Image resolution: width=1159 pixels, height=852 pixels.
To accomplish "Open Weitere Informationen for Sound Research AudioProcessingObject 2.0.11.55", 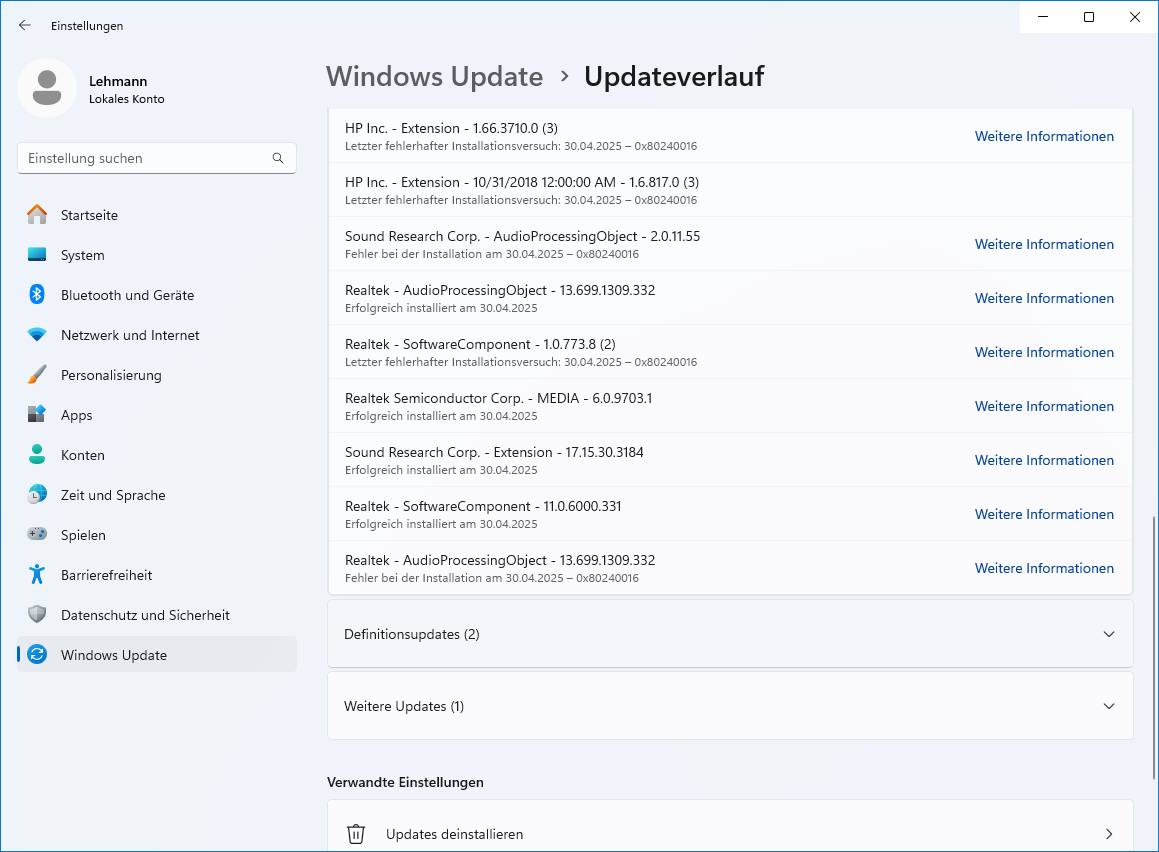I will (x=1044, y=244).
